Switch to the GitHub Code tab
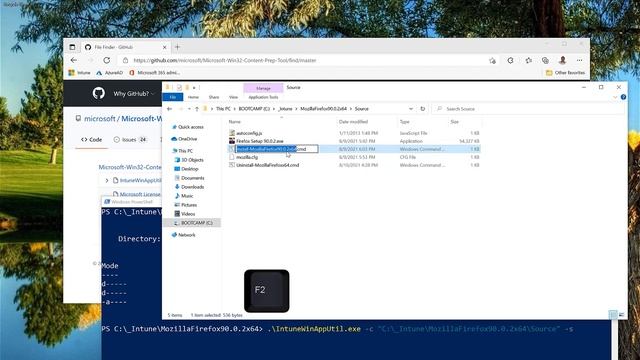 (x=91, y=140)
